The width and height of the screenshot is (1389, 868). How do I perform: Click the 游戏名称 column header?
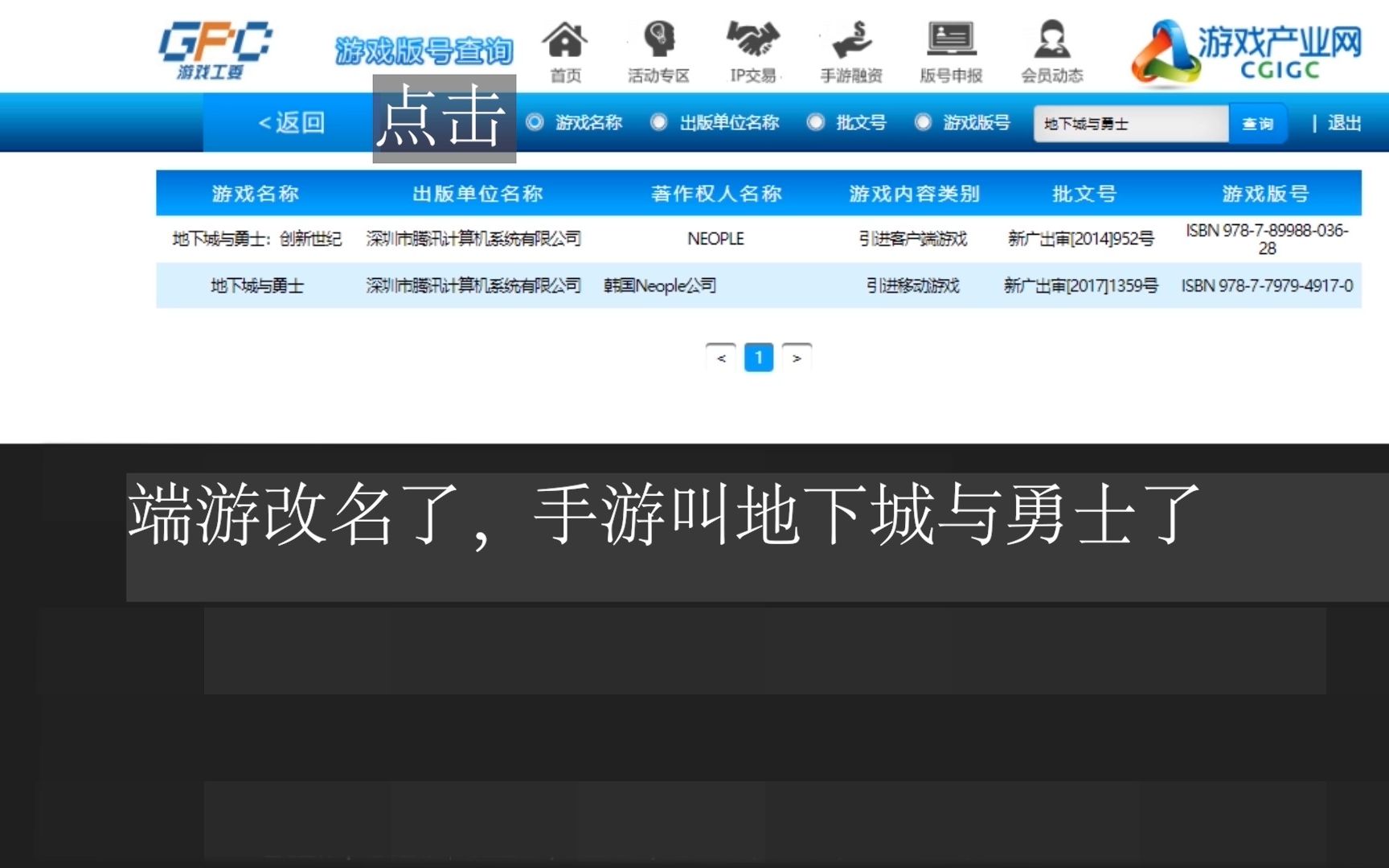256,194
